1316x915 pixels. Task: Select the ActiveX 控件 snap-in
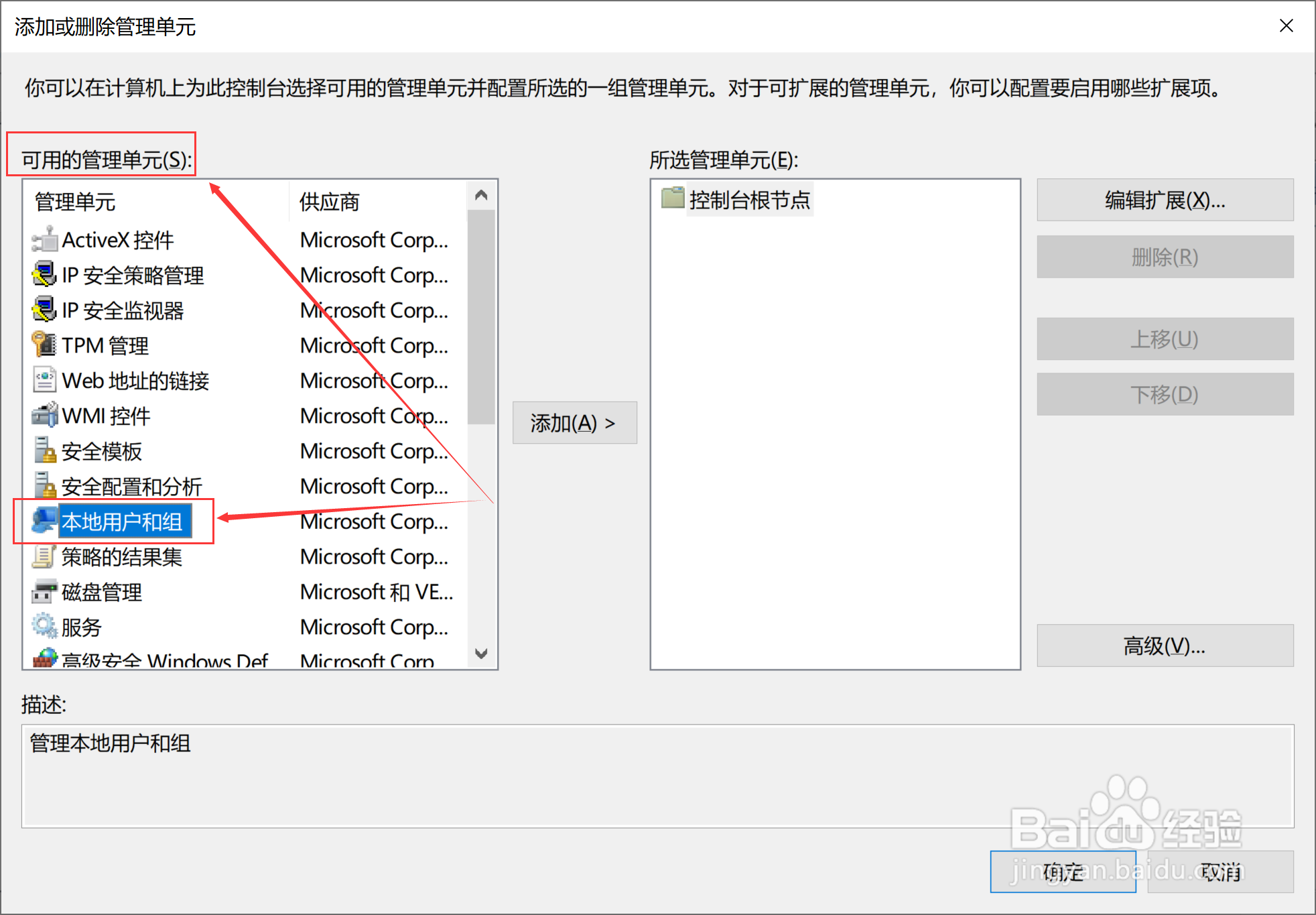coord(117,240)
